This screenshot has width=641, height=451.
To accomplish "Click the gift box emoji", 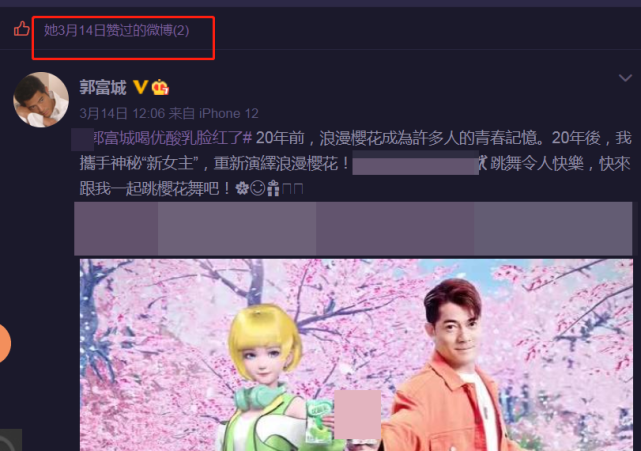I will click(x=273, y=188).
